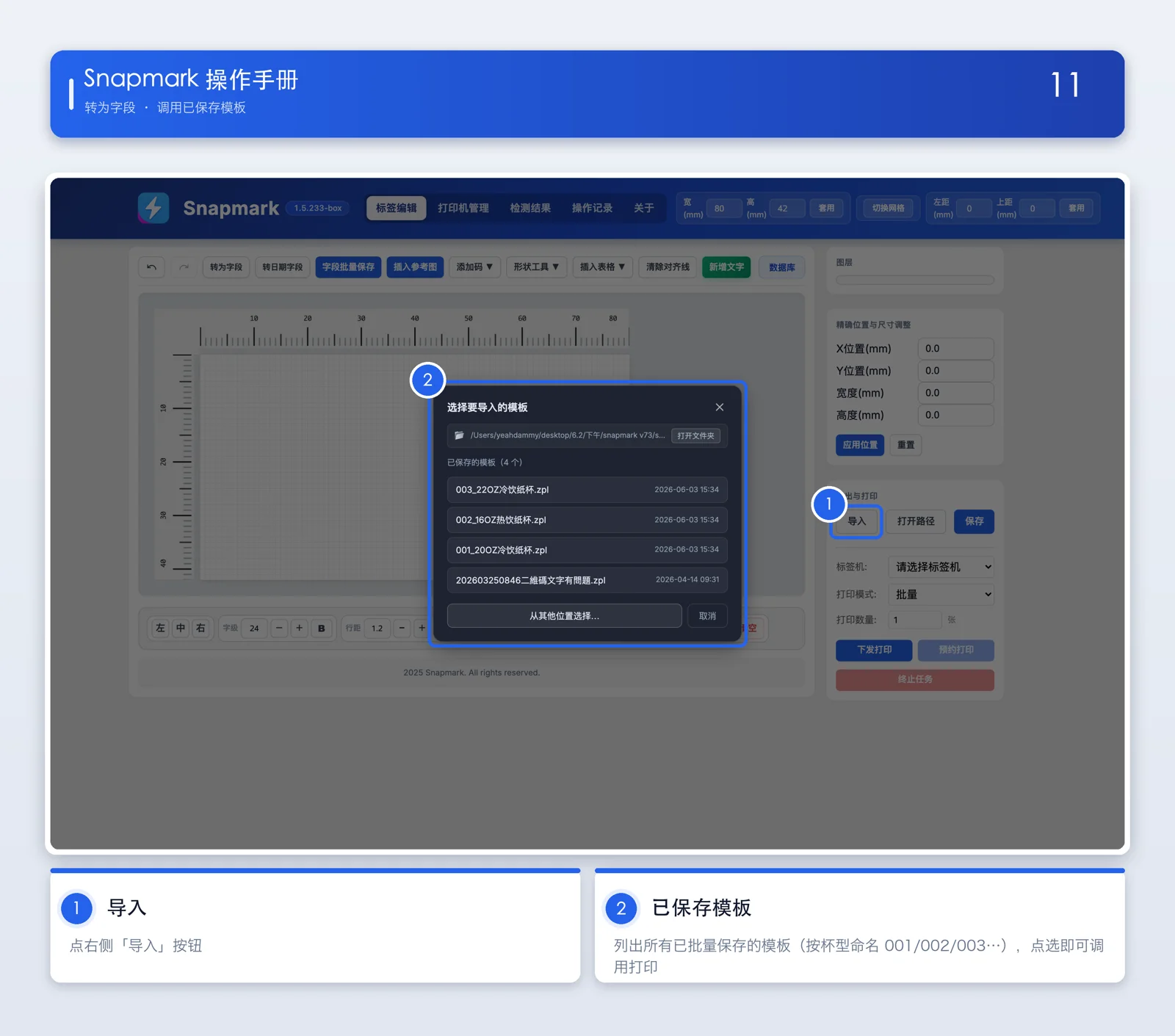Select the 关于 tab
The height and width of the screenshot is (1036, 1175).
pyautogui.click(x=644, y=209)
